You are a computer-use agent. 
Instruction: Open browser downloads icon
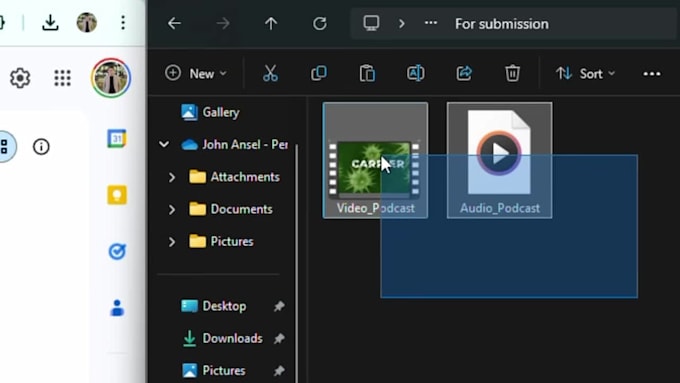click(x=50, y=23)
